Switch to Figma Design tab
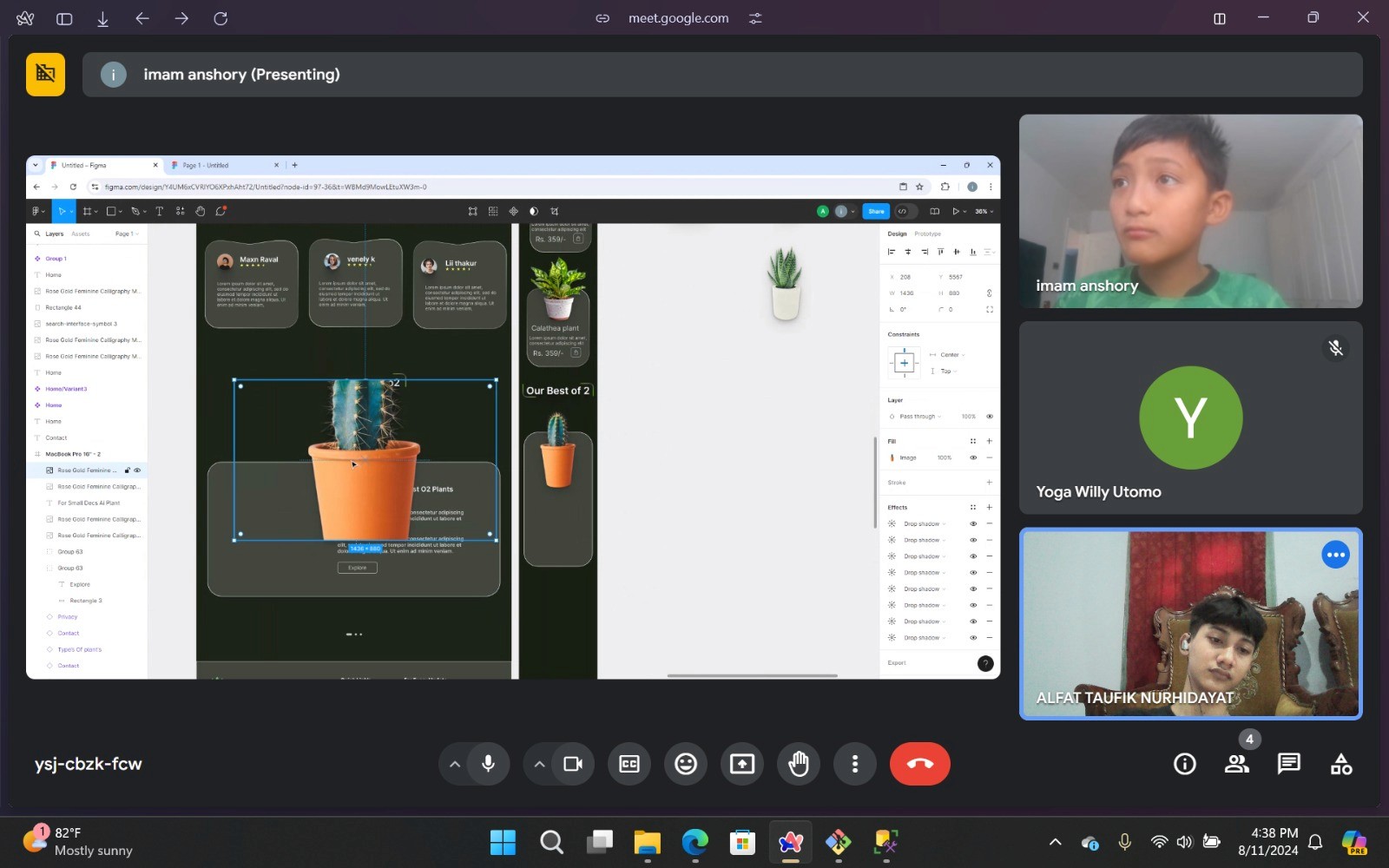1389x868 pixels. click(x=897, y=234)
